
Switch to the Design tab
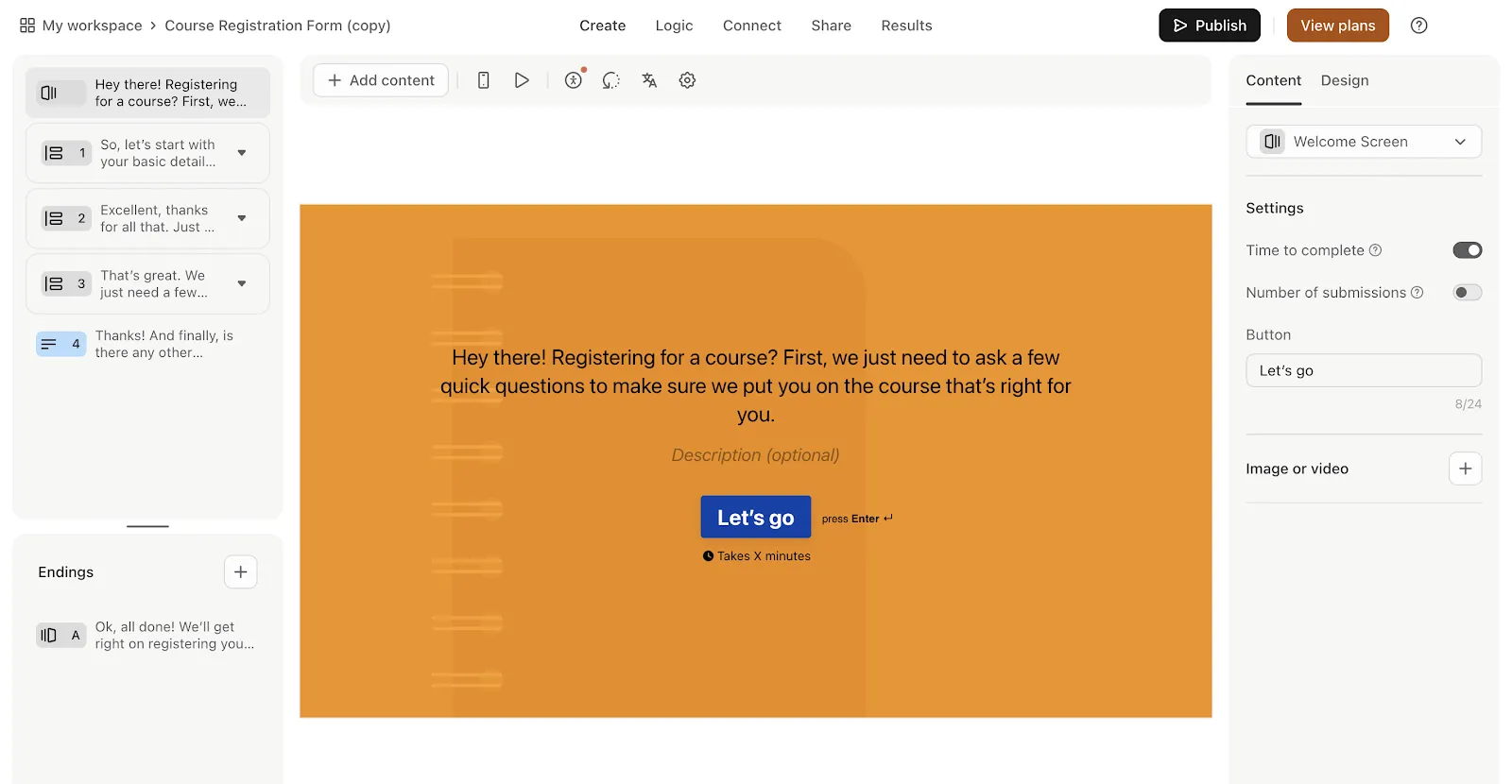[x=1344, y=80]
